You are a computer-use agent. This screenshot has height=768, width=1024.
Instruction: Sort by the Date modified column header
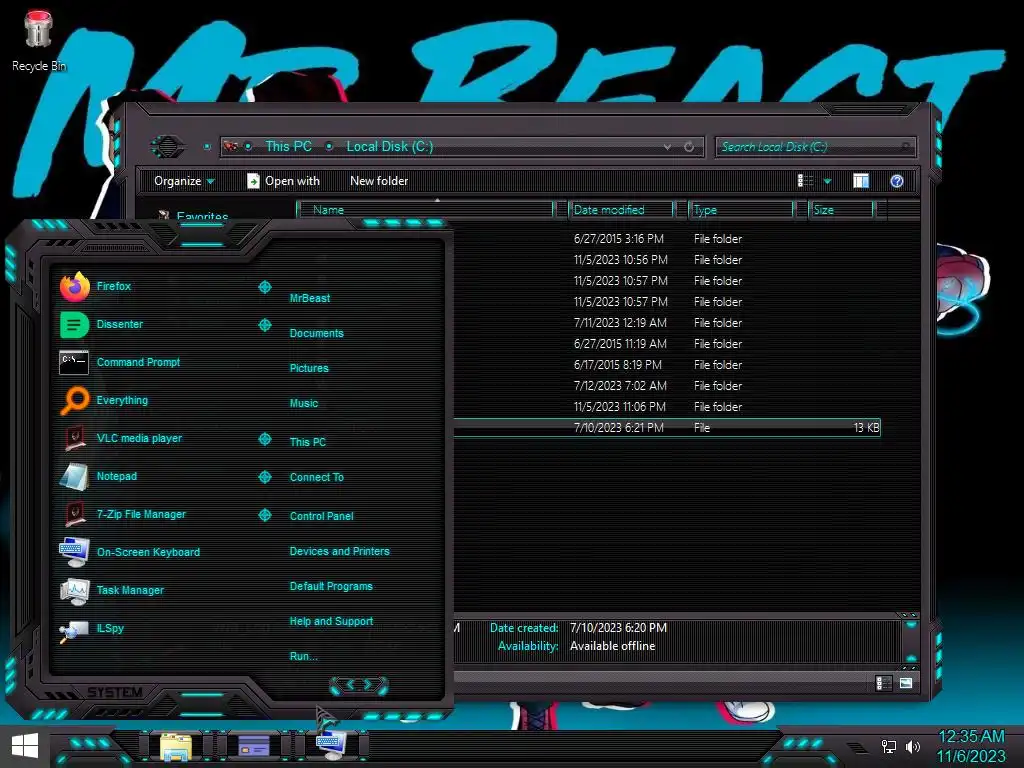(x=620, y=210)
